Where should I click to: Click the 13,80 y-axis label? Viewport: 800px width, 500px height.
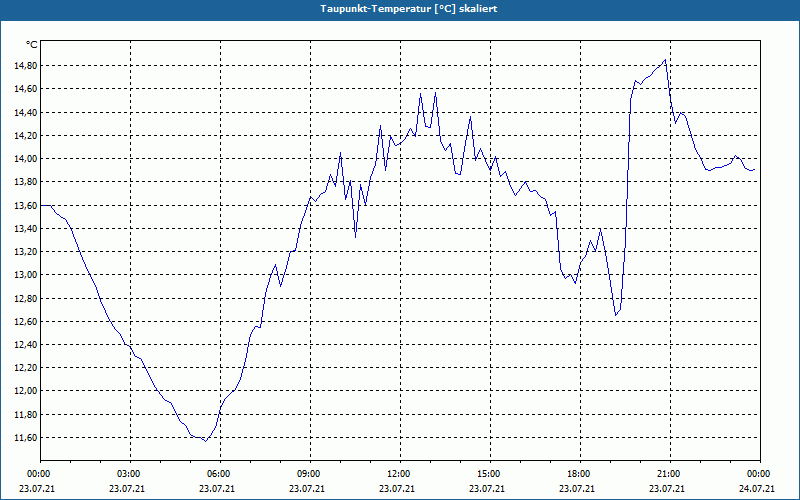point(25,182)
